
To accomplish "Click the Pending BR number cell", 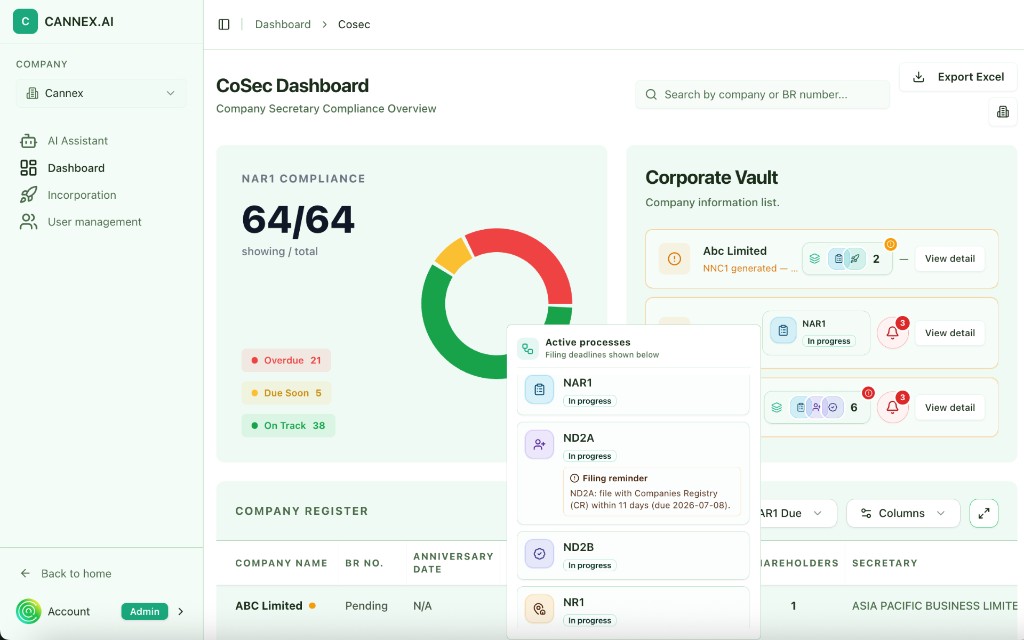I will click(x=366, y=606).
